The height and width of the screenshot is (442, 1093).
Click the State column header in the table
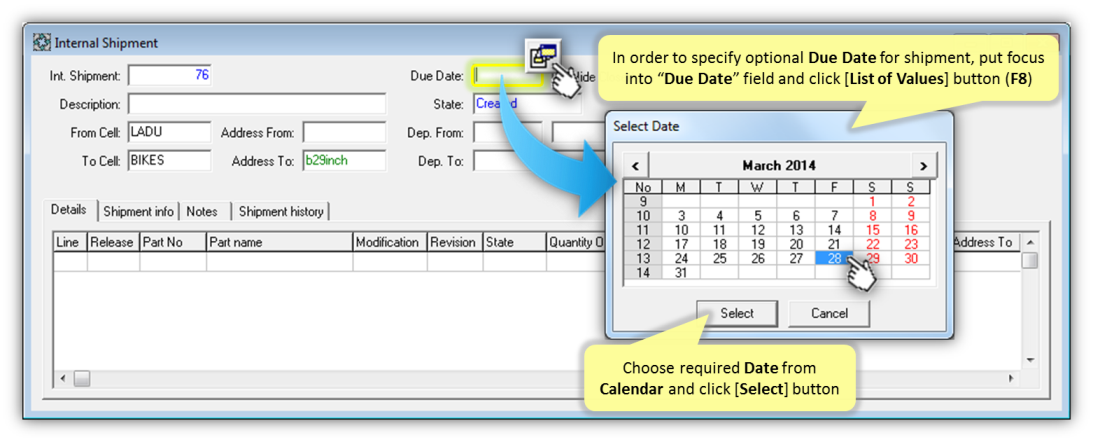click(514, 242)
